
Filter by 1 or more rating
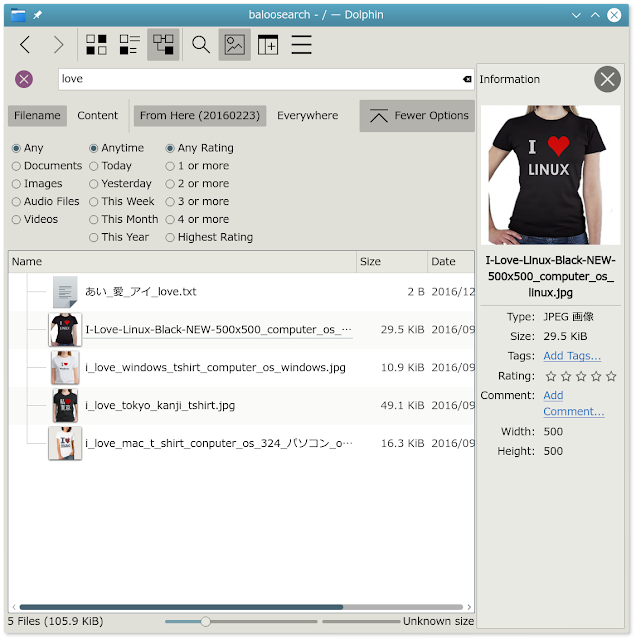click(197, 166)
